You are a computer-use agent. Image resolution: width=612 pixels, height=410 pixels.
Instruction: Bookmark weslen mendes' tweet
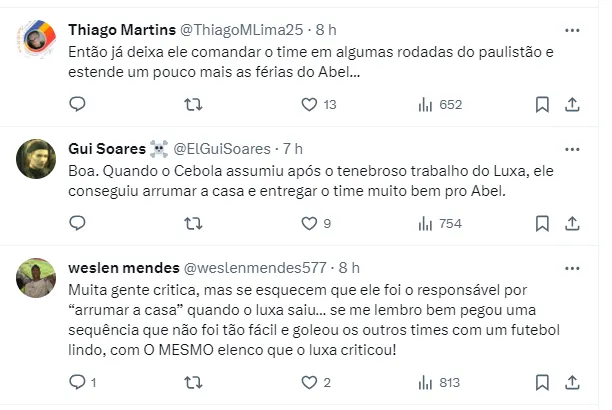(541, 381)
